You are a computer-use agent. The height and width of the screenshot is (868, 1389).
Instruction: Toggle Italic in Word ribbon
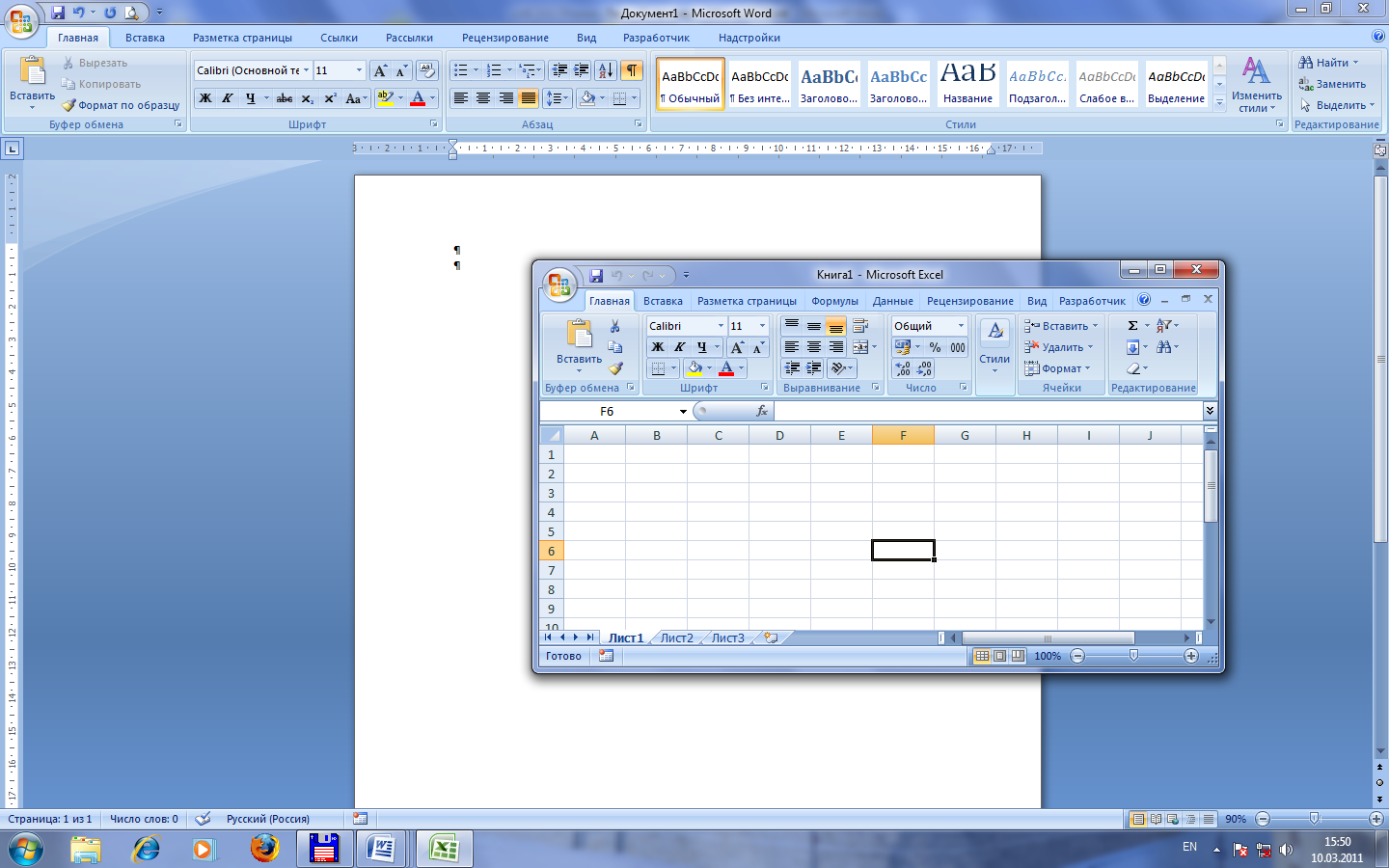pyautogui.click(x=228, y=98)
